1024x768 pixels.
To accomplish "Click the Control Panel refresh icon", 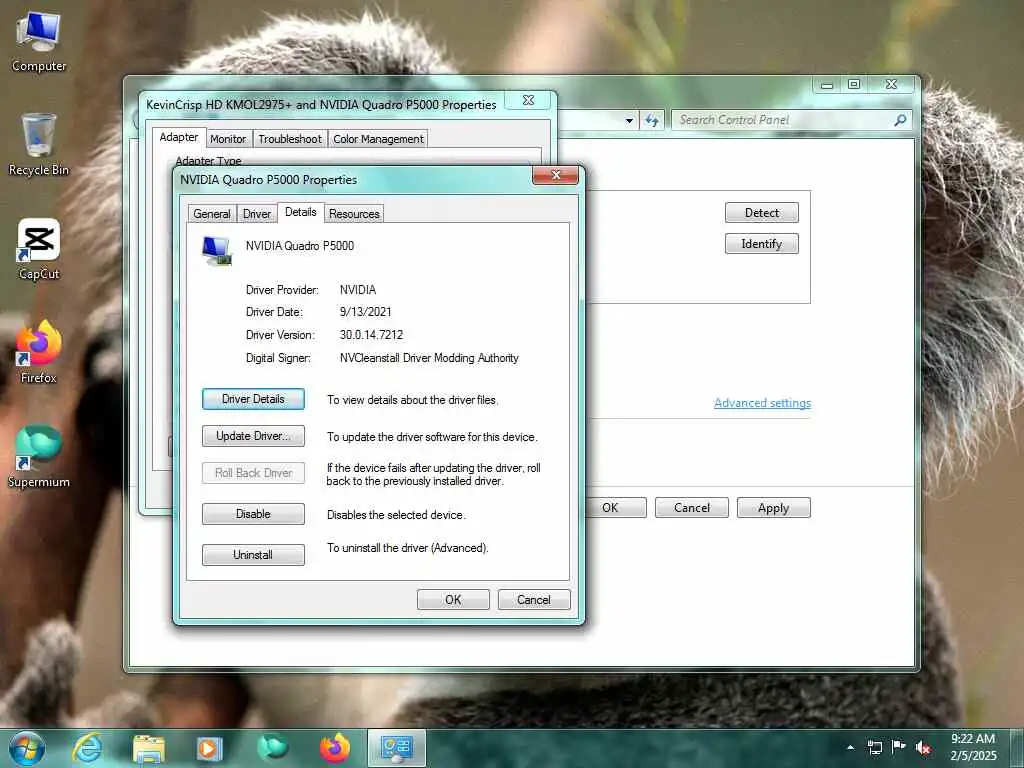I will (651, 120).
